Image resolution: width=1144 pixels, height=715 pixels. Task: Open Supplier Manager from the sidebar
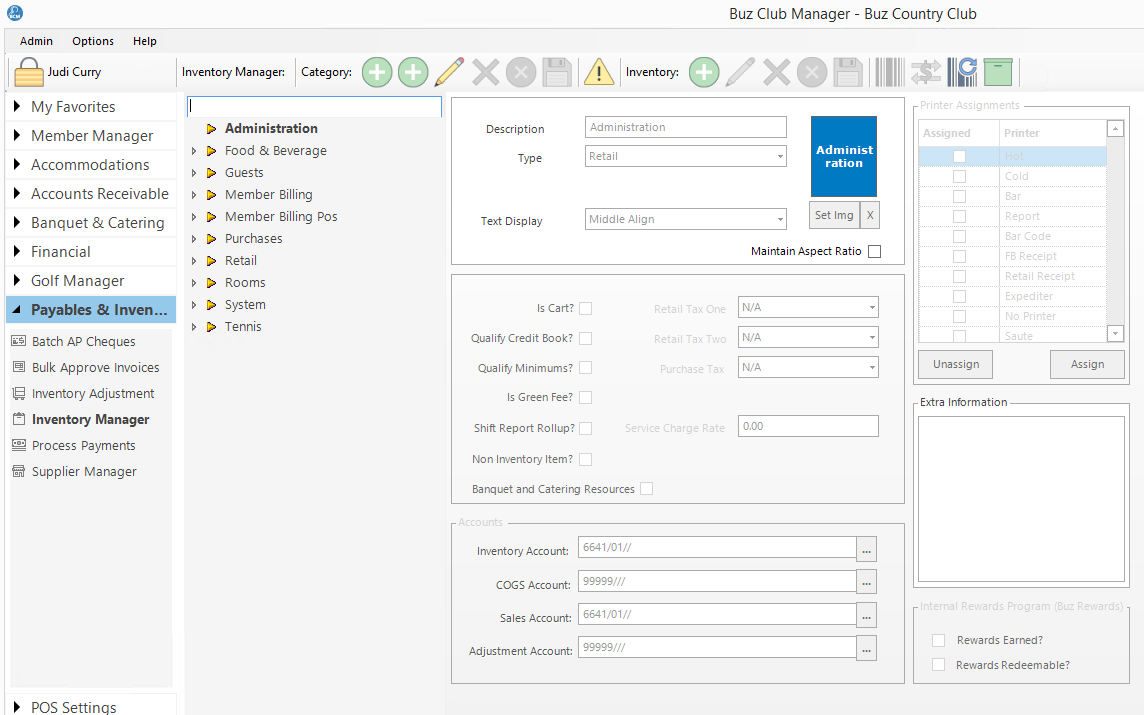coord(84,472)
